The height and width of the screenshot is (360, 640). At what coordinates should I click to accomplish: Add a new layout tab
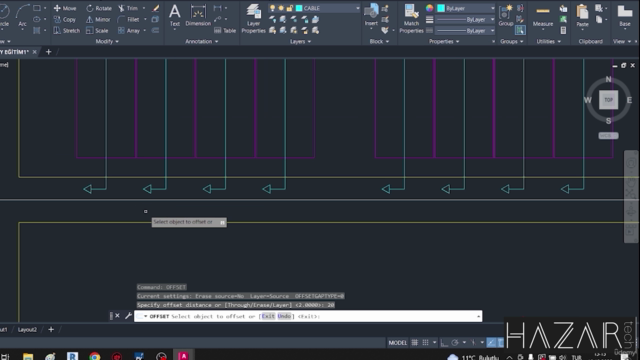point(51,329)
